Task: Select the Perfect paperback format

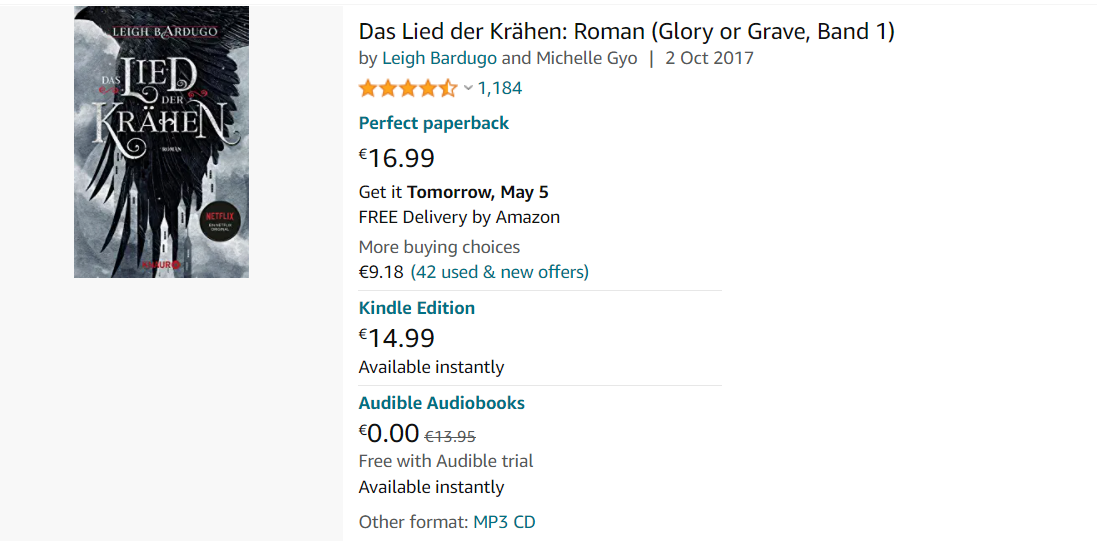Action: click(433, 123)
